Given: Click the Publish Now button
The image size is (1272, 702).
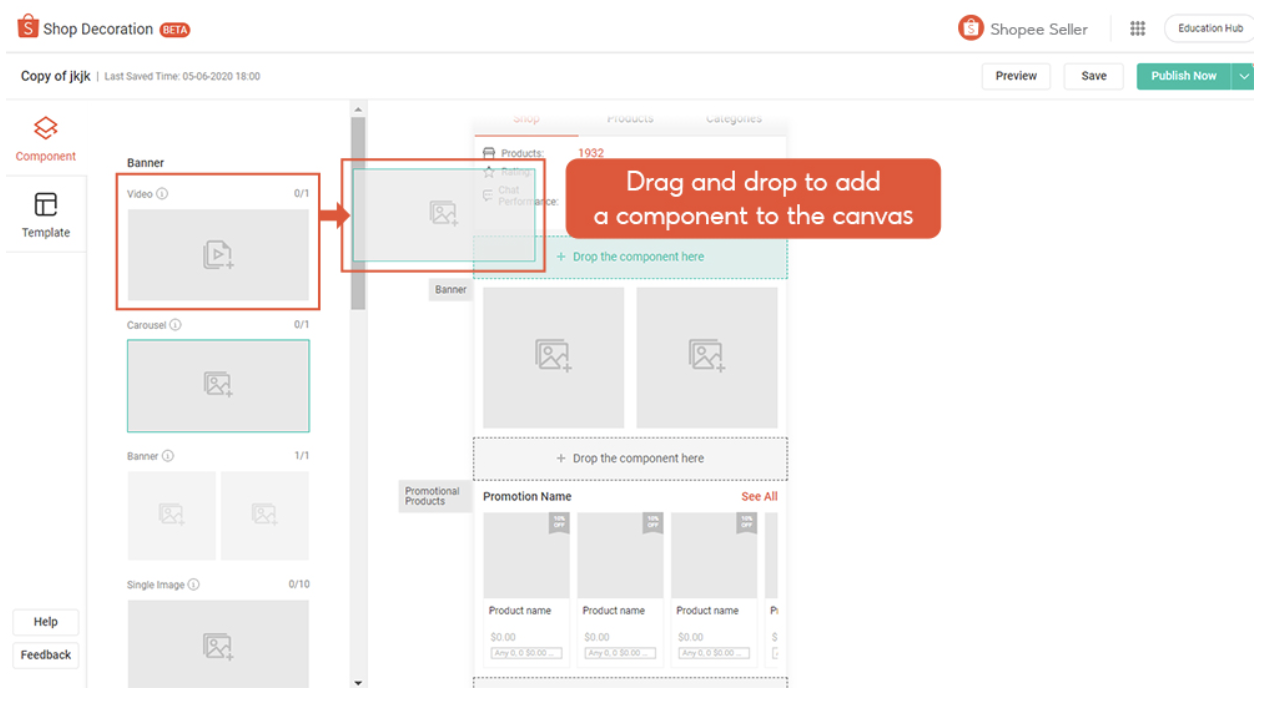Looking at the screenshot, I should point(1184,76).
